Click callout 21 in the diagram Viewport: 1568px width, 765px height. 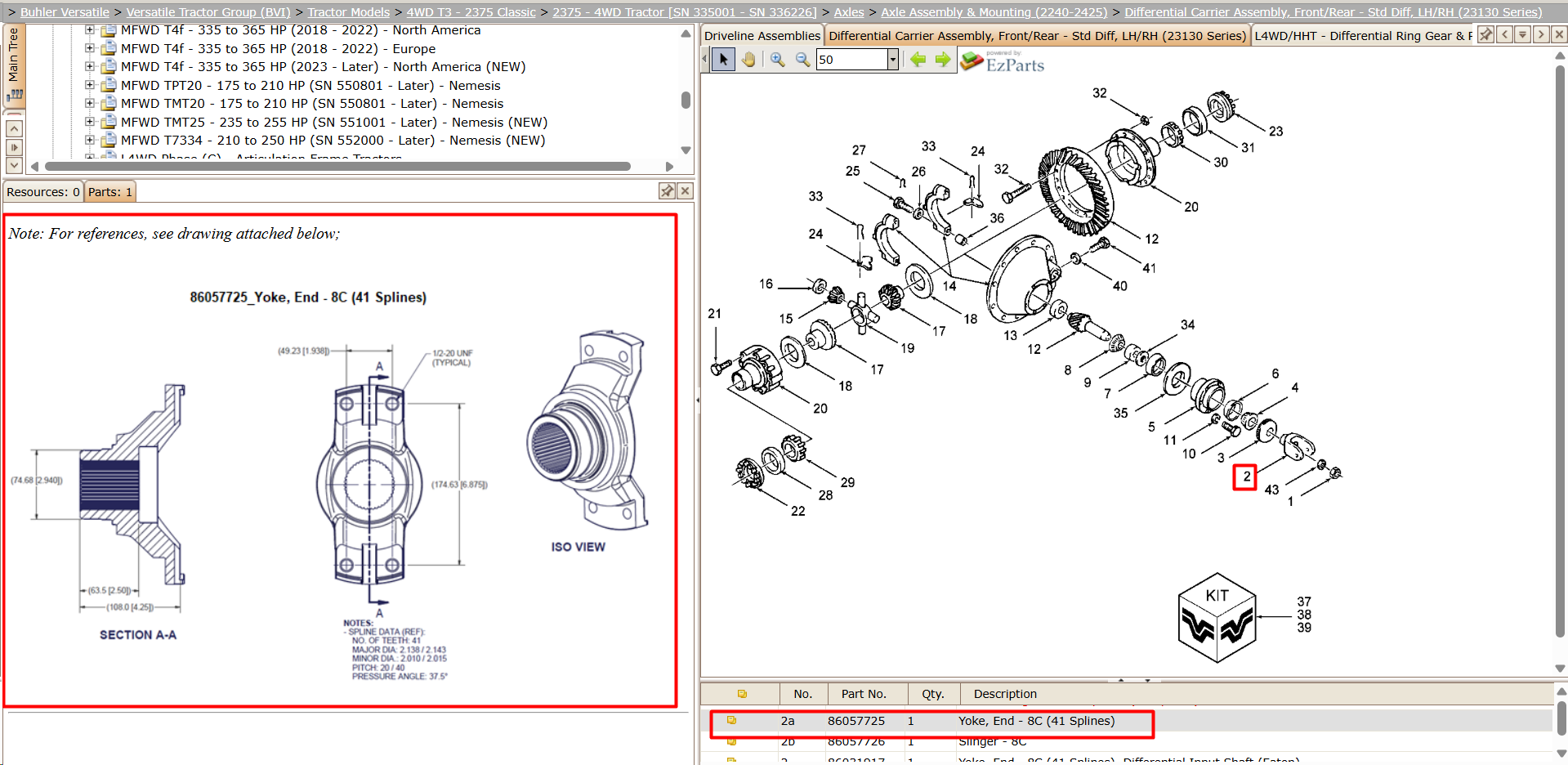714,313
